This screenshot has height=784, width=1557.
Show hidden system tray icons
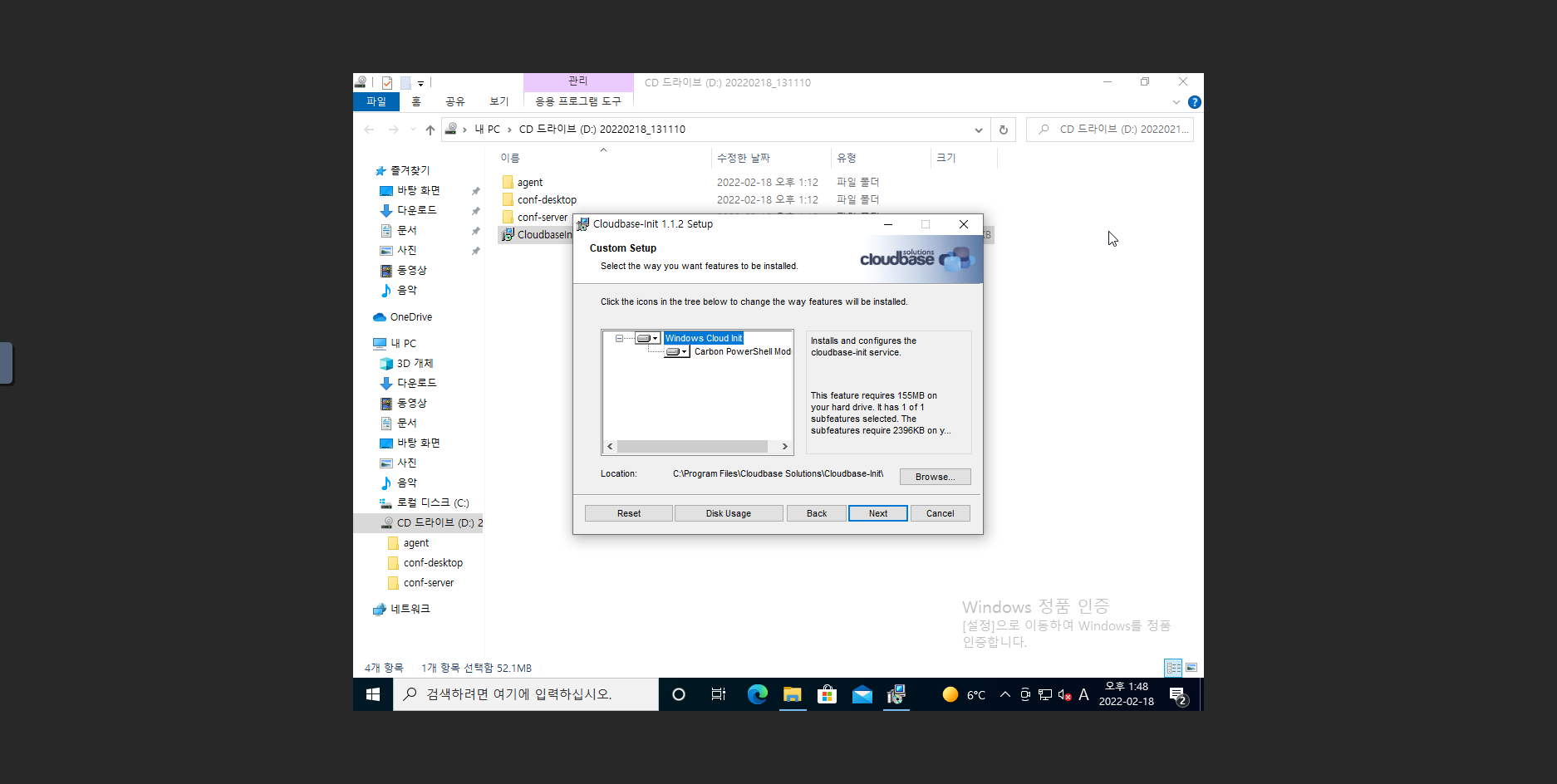(x=1005, y=694)
